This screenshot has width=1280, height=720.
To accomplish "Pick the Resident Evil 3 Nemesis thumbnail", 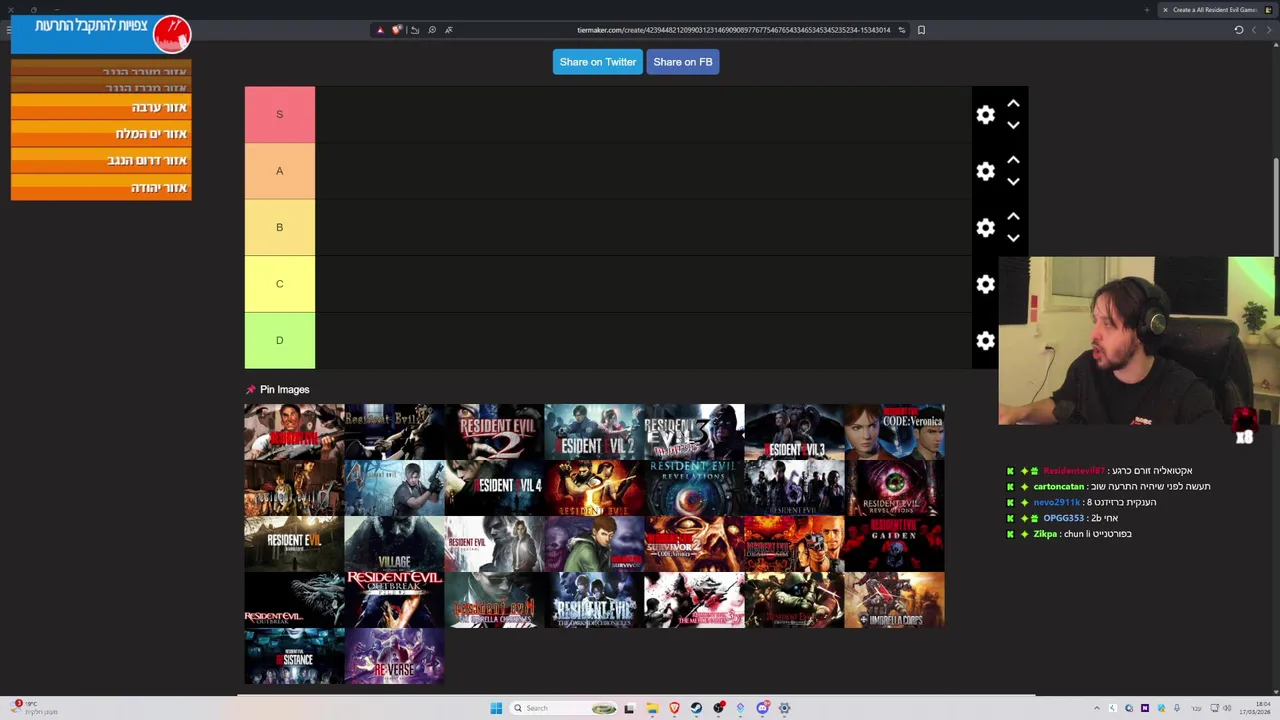I will coord(694,432).
